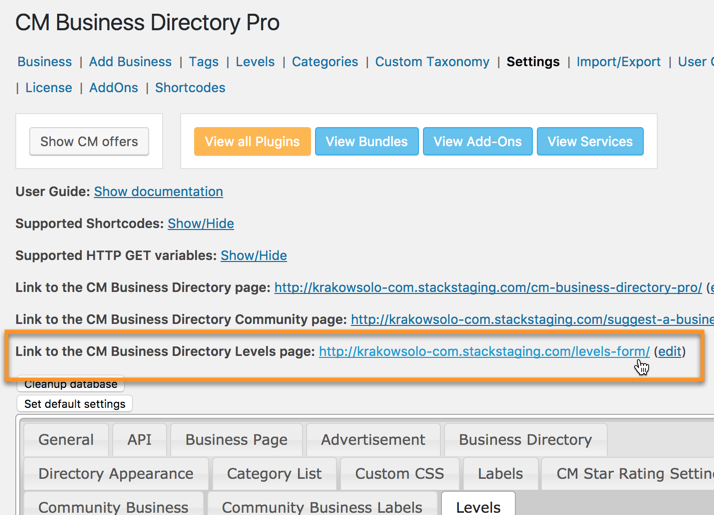Image resolution: width=714 pixels, height=515 pixels.
Task: Open the License page link
Action: click(x=49, y=87)
